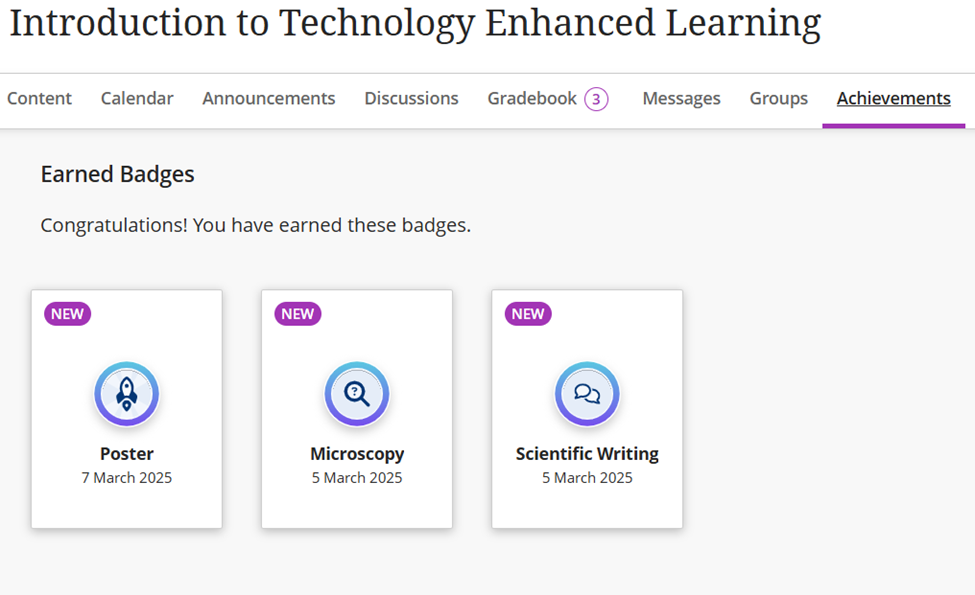Screen dimensions: 975x595
Task: Click the NEW label on Microscopy badge
Action: pyautogui.click(x=298, y=314)
